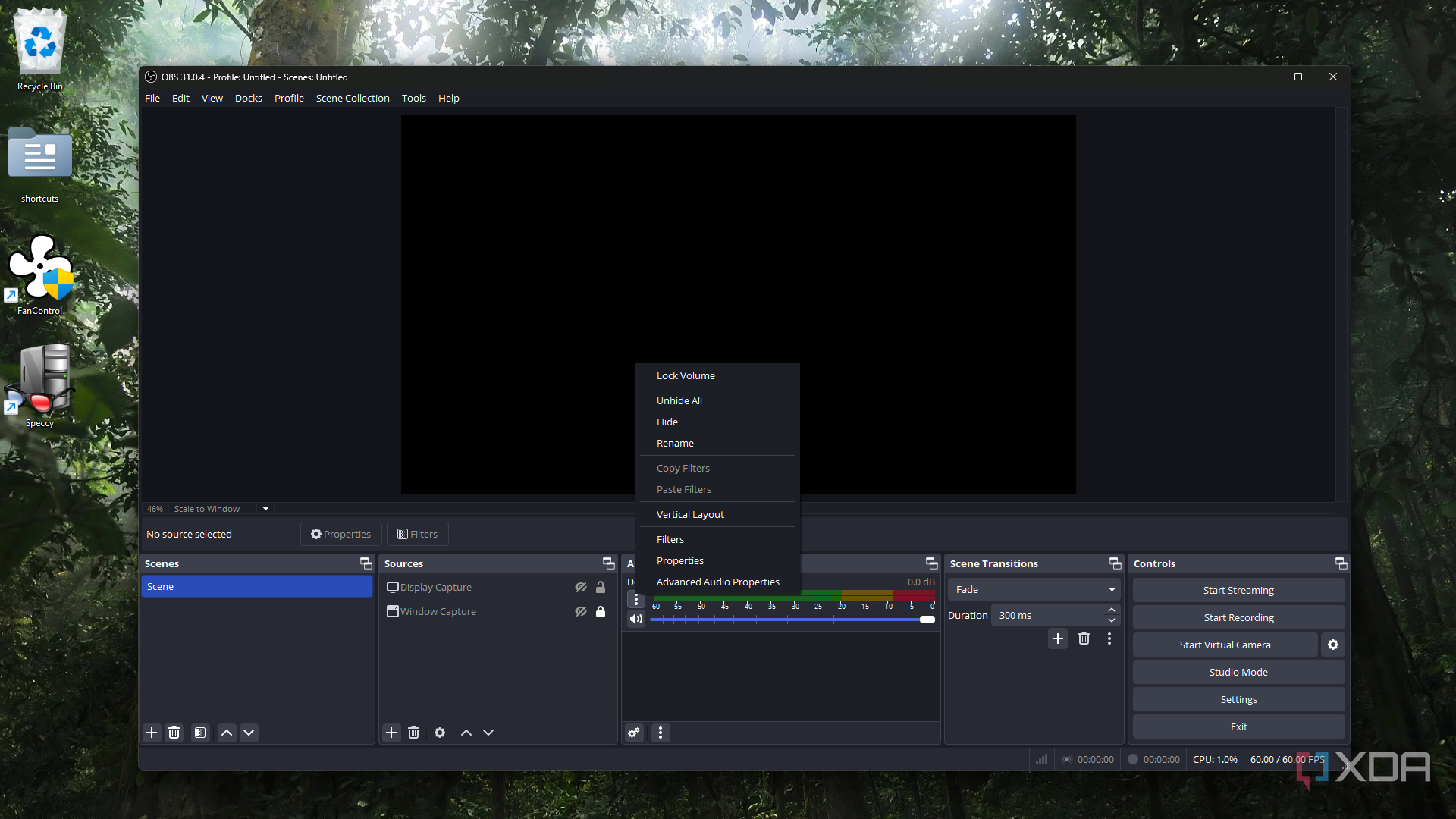Open transition properties three-dot menu
This screenshot has width=1456, height=819.
click(x=1109, y=639)
